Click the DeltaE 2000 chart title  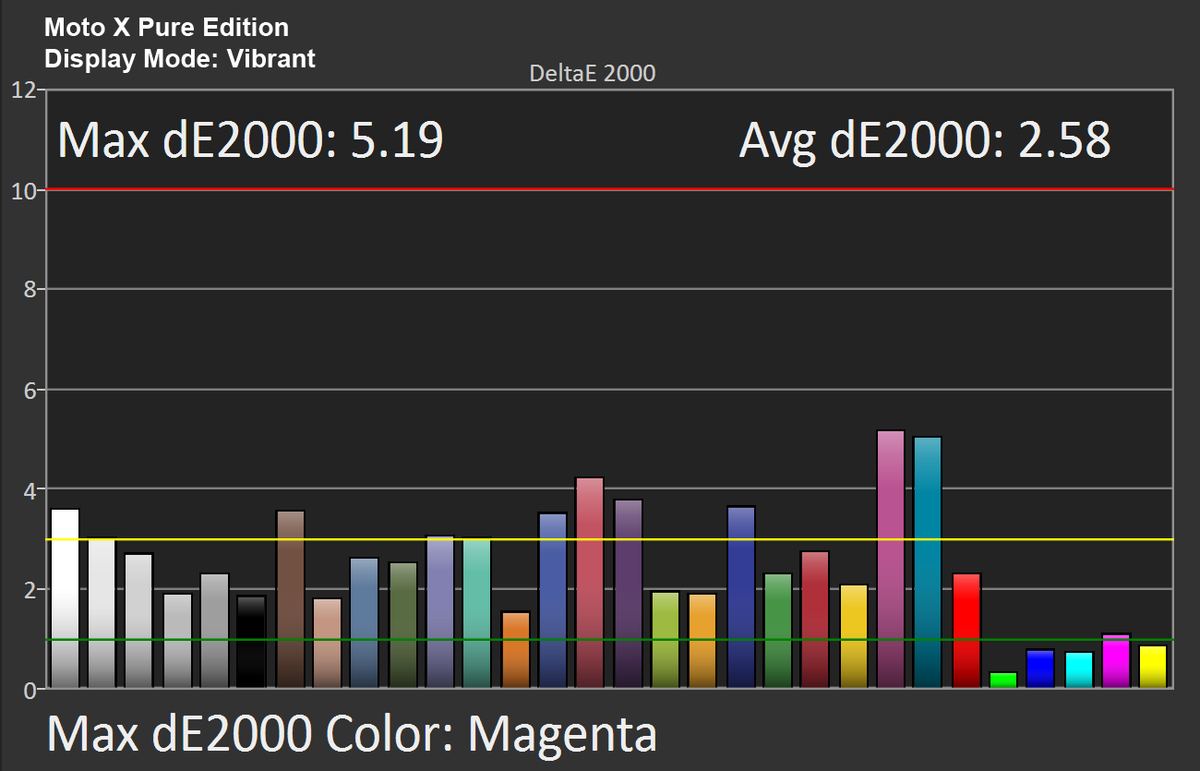592,73
